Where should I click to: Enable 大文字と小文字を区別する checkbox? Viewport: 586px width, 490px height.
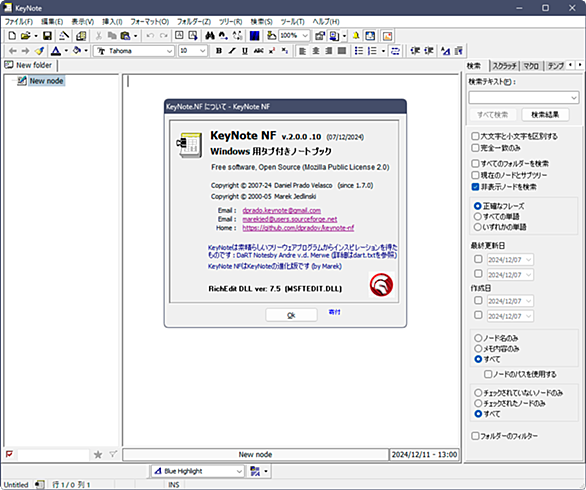[x=475, y=136]
